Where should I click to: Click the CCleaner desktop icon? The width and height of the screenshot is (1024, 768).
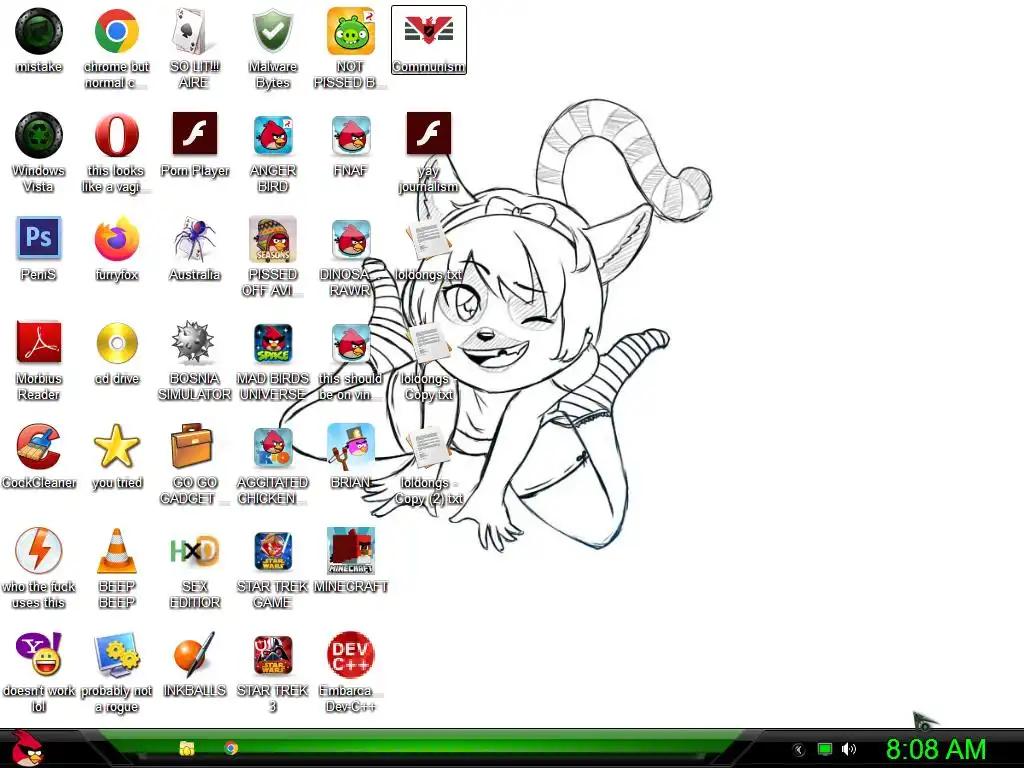point(39,447)
